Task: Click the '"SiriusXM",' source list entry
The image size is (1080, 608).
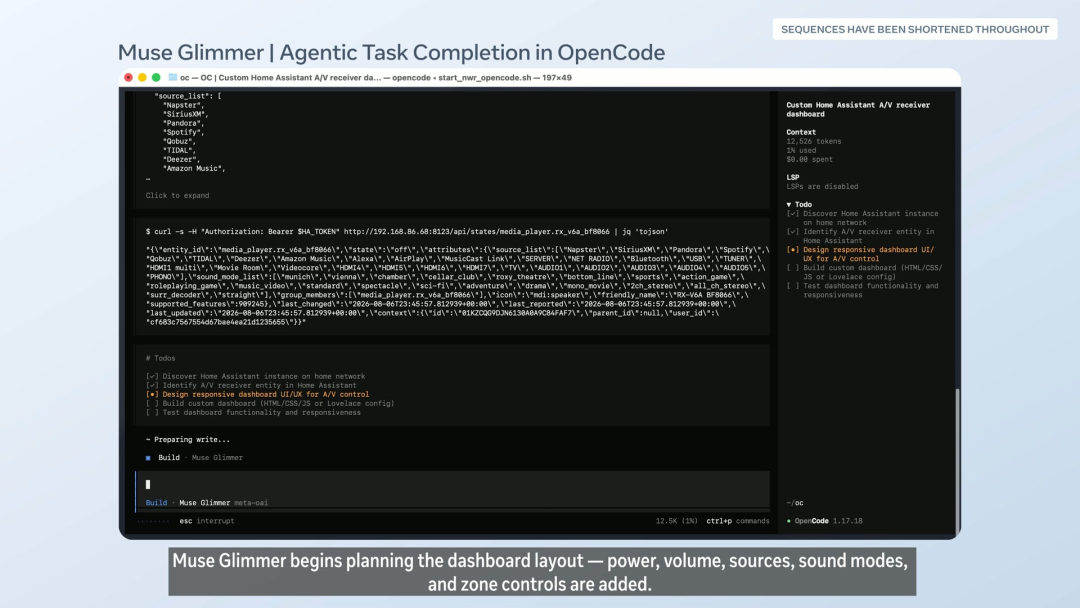Action: [x=185, y=114]
